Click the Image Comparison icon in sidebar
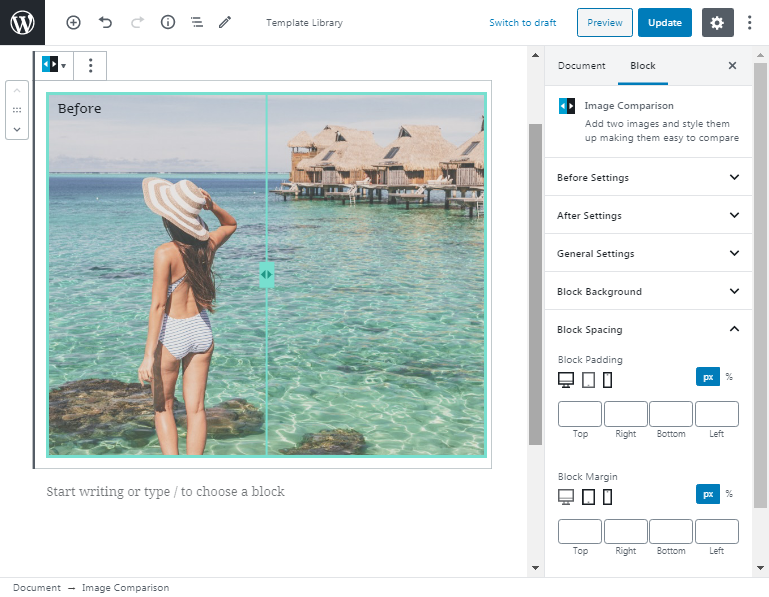This screenshot has width=769, height=597. (x=567, y=105)
